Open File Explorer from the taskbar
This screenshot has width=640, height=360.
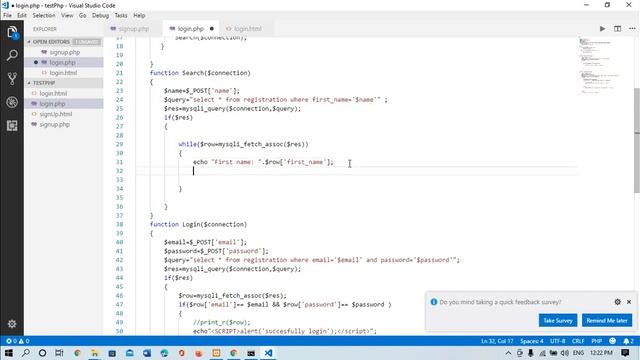pos(94,353)
